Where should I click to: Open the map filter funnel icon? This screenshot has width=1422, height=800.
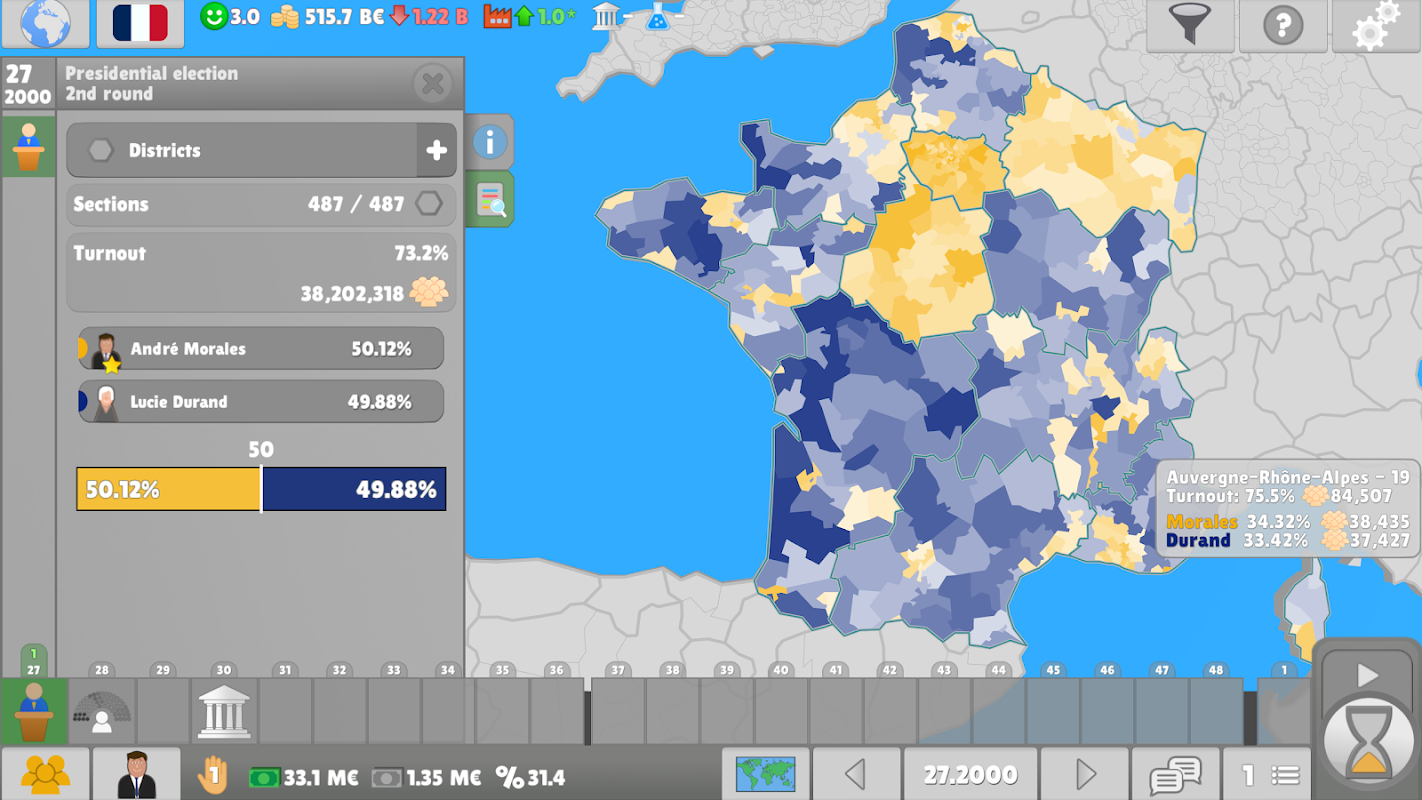click(1189, 25)
